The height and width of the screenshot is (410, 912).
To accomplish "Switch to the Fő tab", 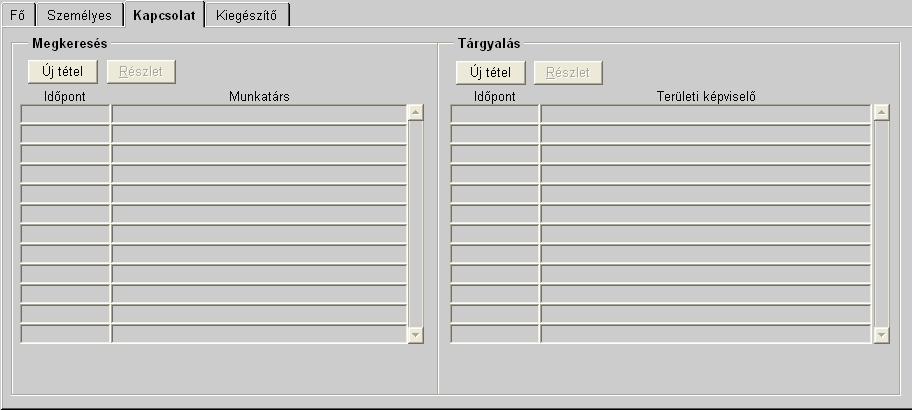I will tap(17, 15).
